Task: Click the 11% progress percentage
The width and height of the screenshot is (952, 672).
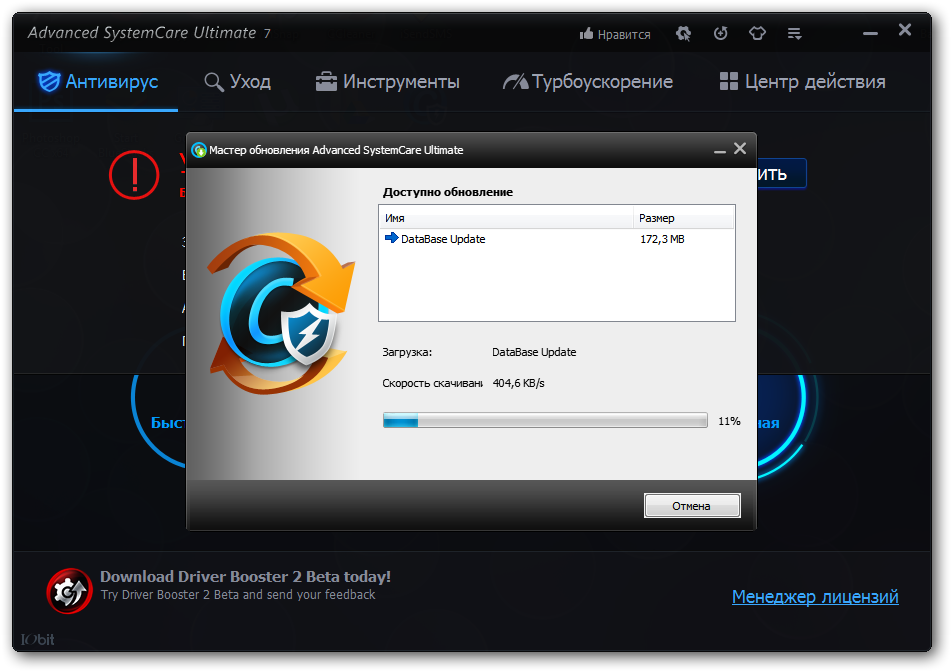Action: pyautogui.click(x=729, y=421)
